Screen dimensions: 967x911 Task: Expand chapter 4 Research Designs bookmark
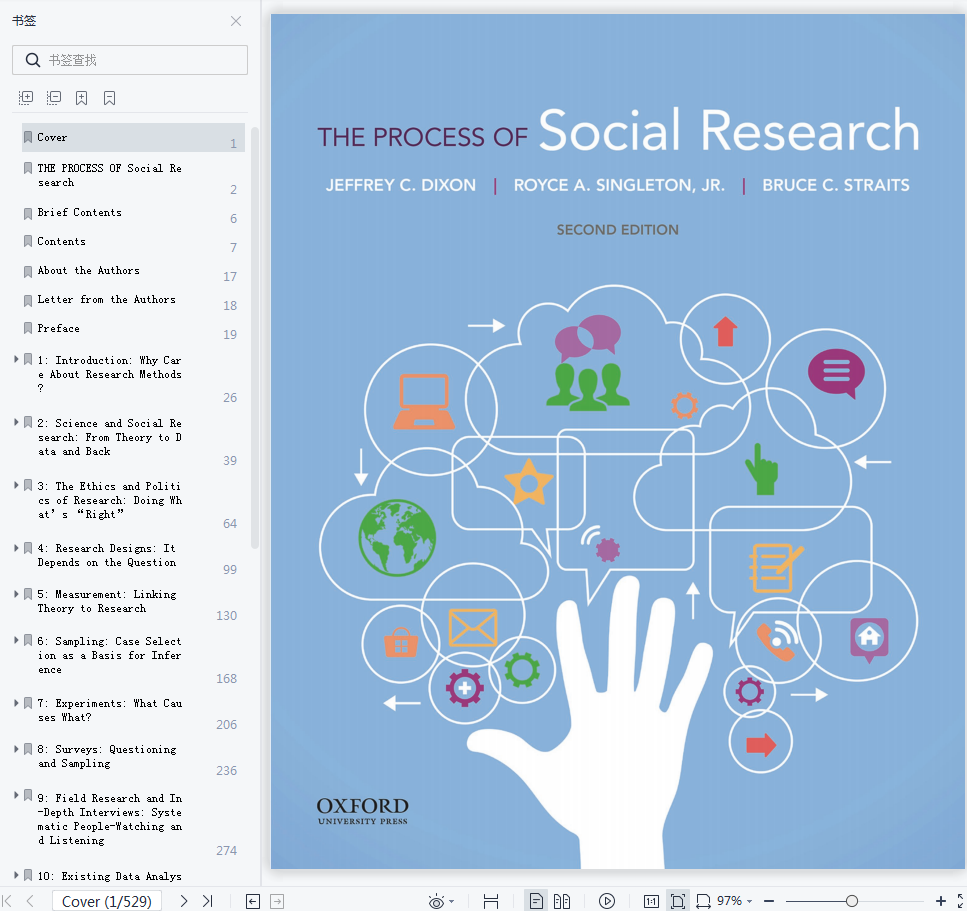(16, 547)
